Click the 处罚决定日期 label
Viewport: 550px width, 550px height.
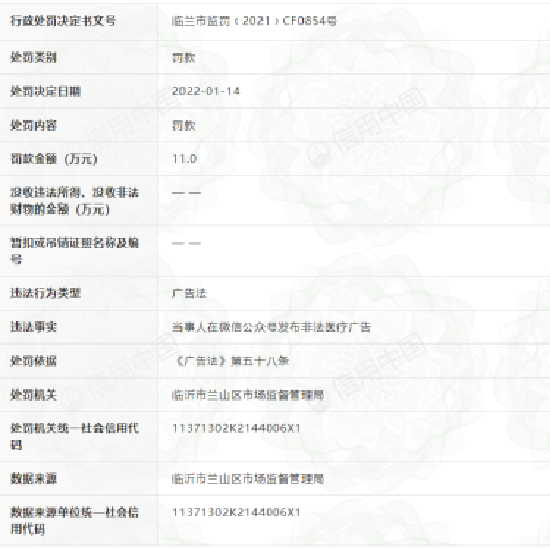tap(46, 92)
